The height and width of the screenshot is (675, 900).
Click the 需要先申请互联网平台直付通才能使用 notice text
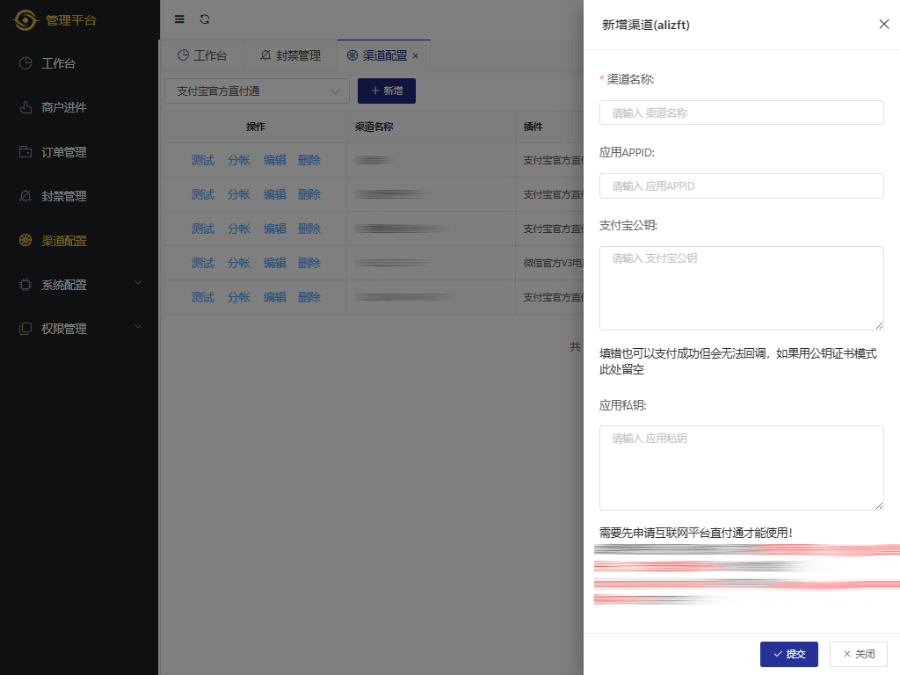tap(696, 533)
